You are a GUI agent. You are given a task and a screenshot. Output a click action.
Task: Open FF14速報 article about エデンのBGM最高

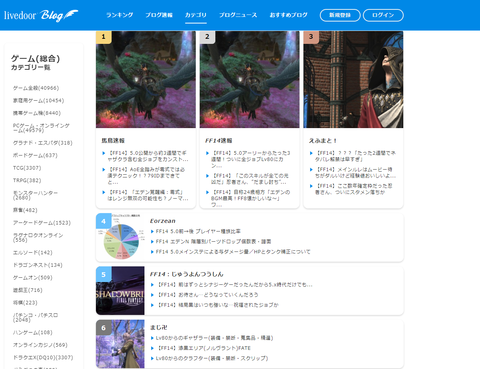250,198
